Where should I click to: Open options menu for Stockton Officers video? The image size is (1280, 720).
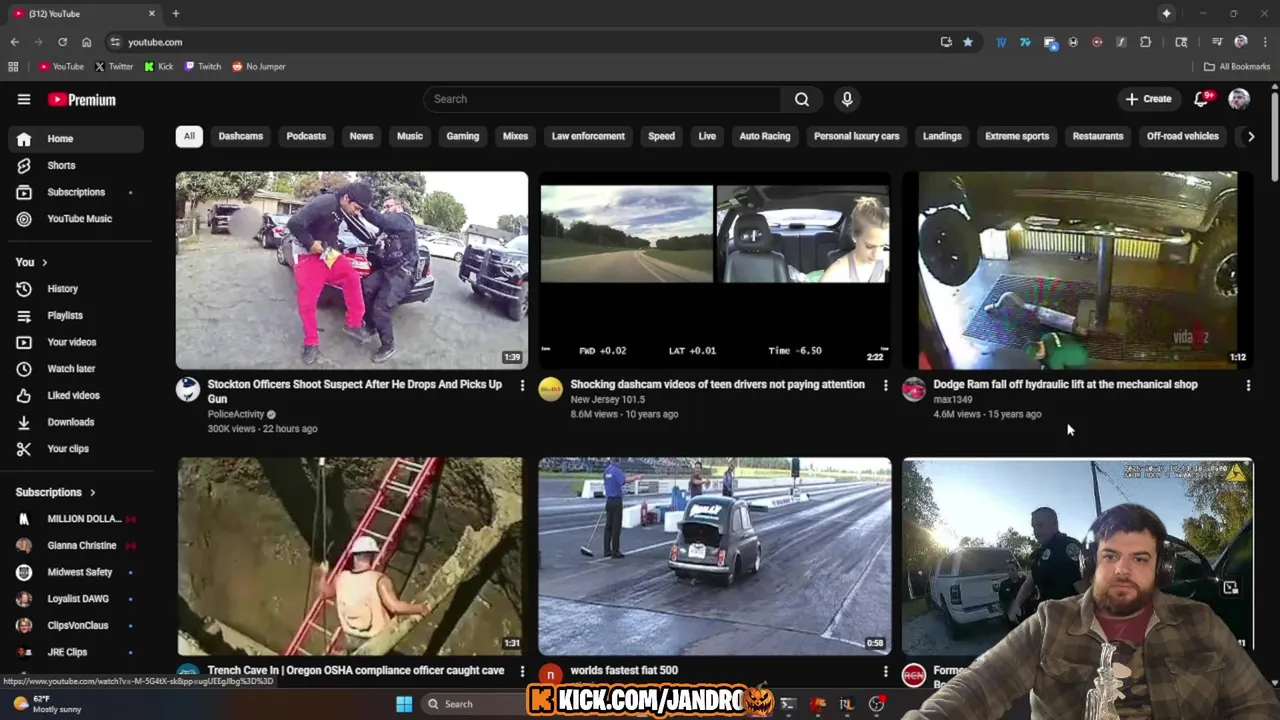tap(522, 385)
